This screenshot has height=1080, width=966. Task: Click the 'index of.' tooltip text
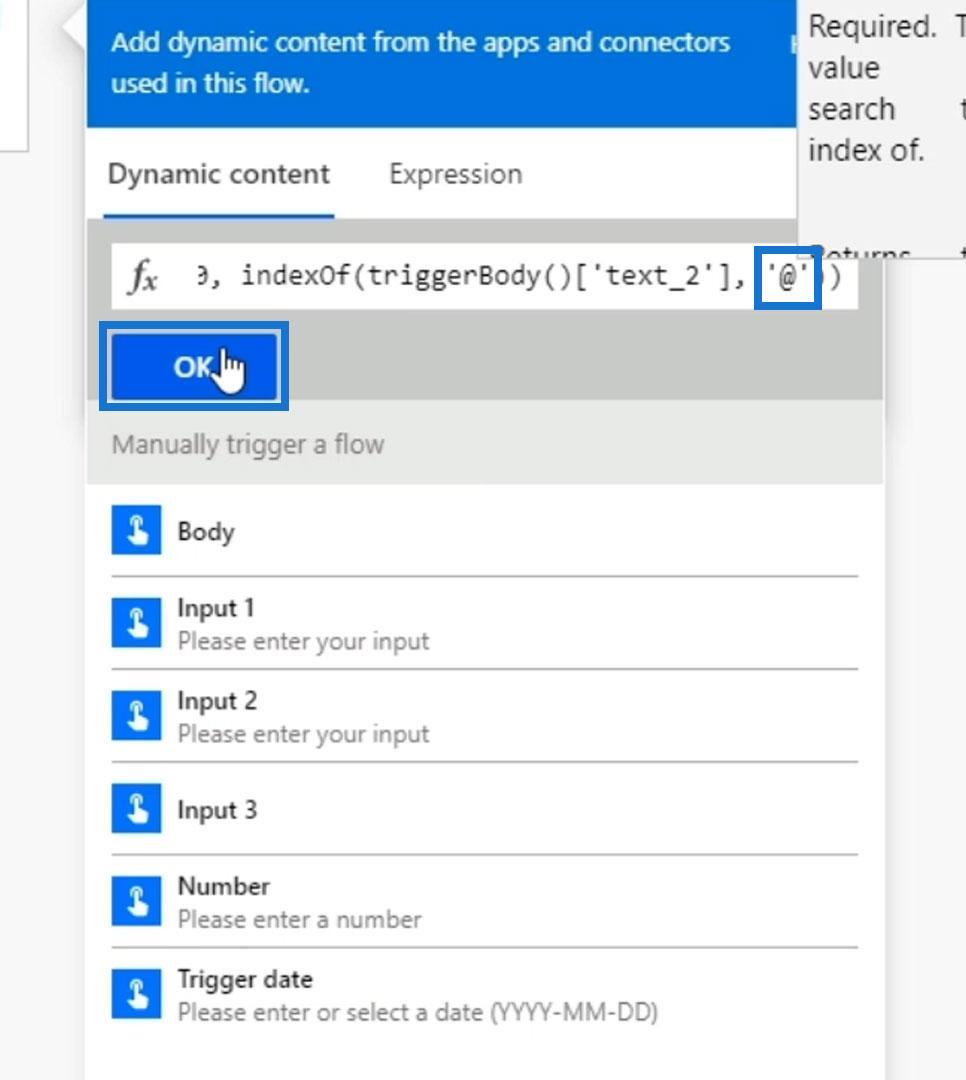tap(865, 150)
